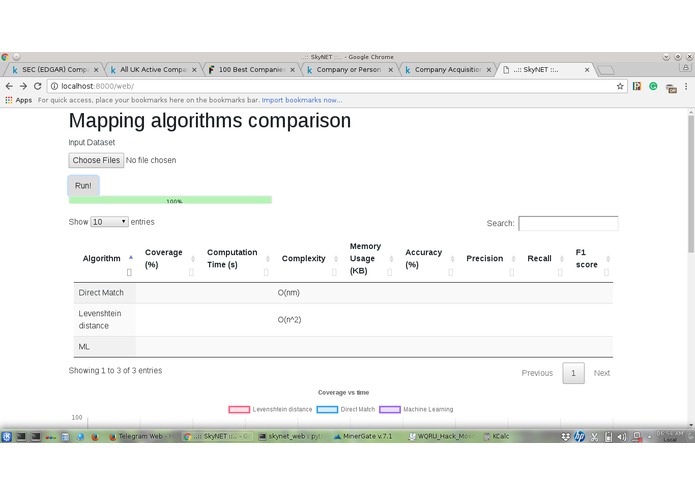Switch to the 100 Best Companies tab

249,70
